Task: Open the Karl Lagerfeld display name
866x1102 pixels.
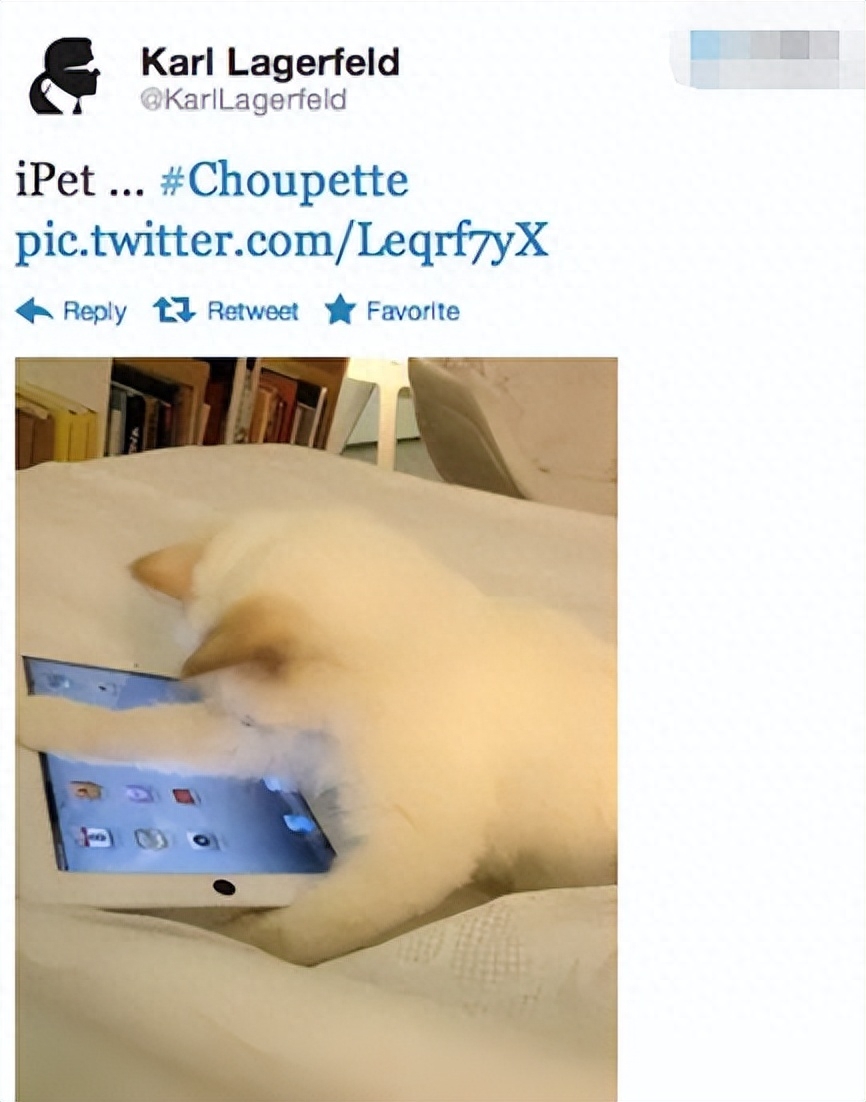Action: [270, 61]
